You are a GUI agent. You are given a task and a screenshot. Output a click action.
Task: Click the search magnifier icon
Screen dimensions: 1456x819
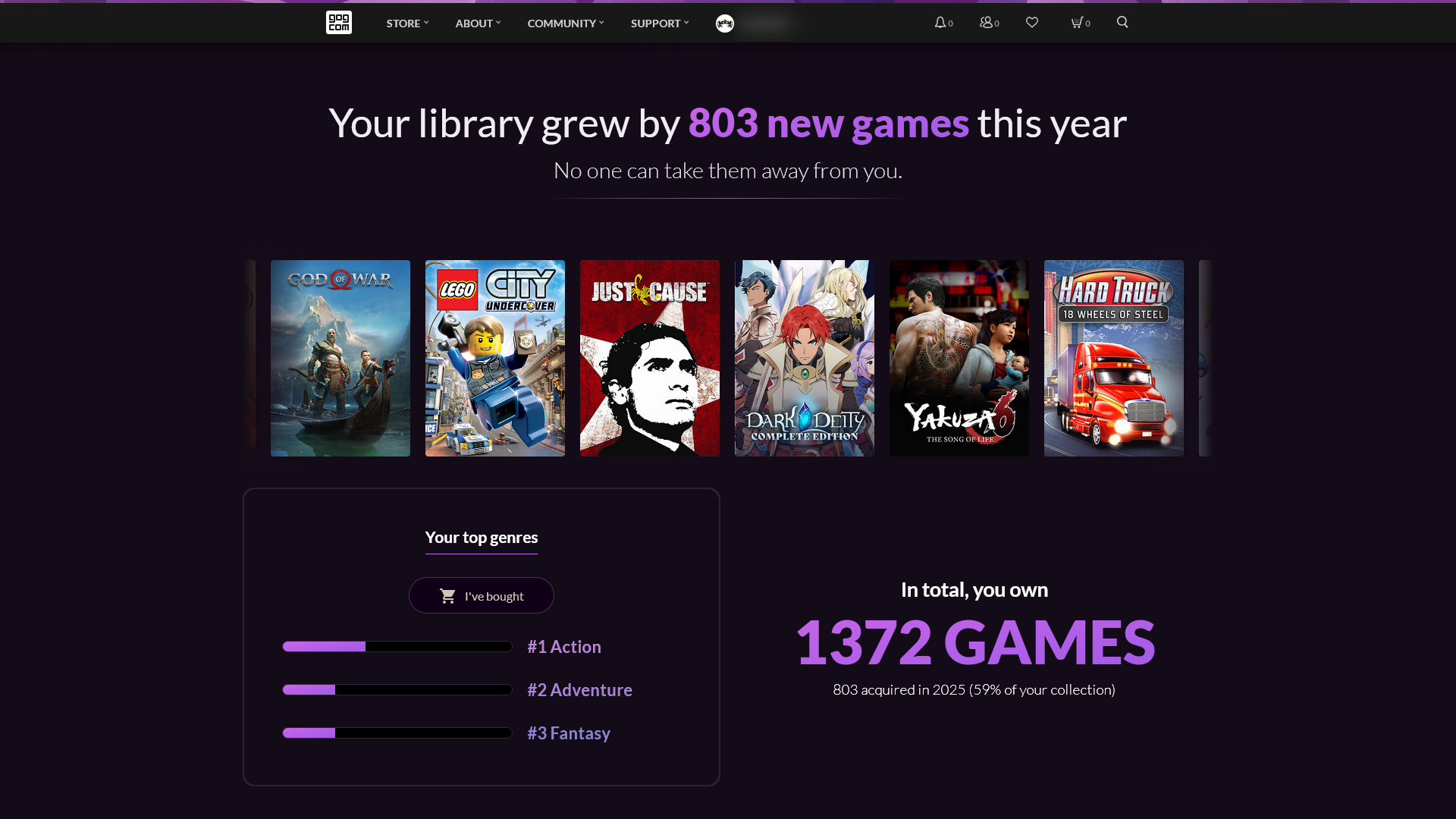1122,23
